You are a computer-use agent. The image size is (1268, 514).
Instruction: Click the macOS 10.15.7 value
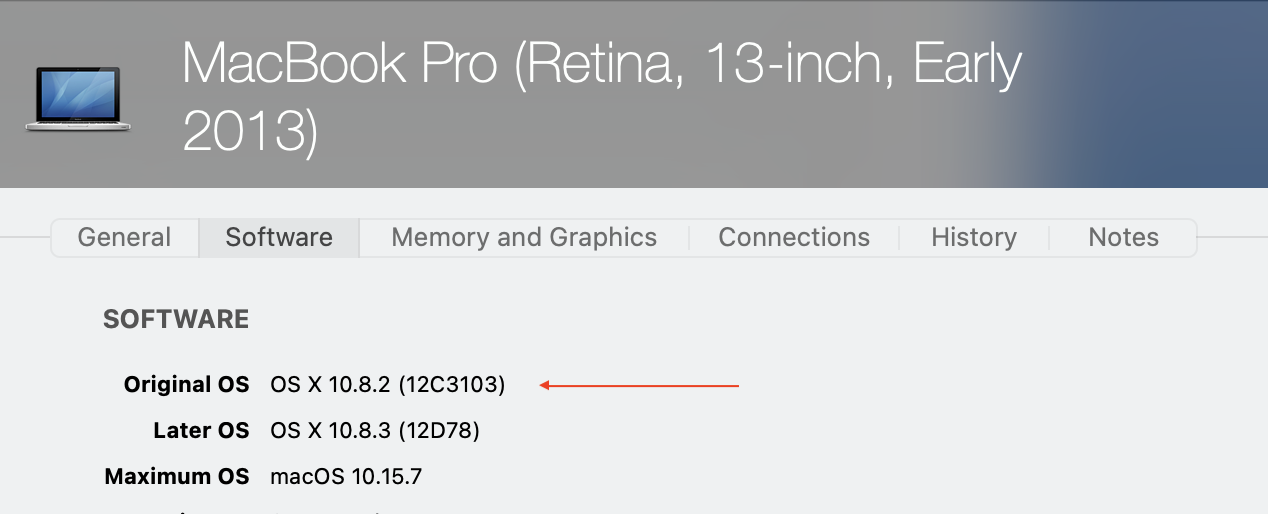click(346, 477)
